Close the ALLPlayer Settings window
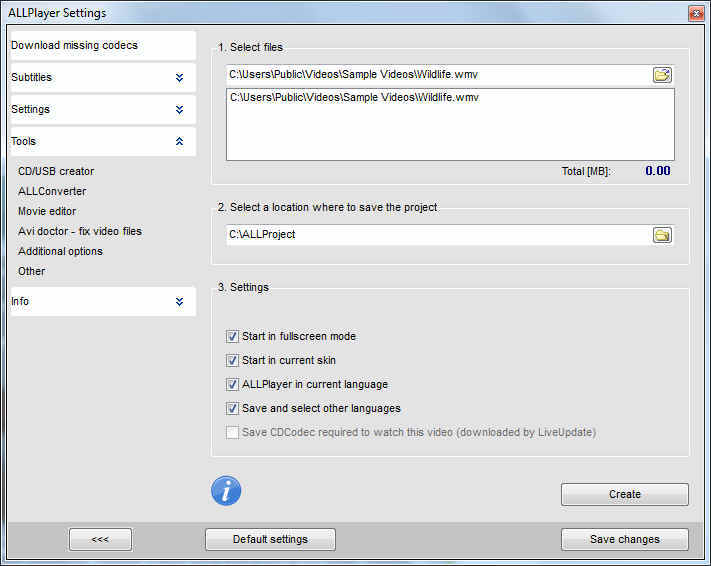 pos(695,13)
